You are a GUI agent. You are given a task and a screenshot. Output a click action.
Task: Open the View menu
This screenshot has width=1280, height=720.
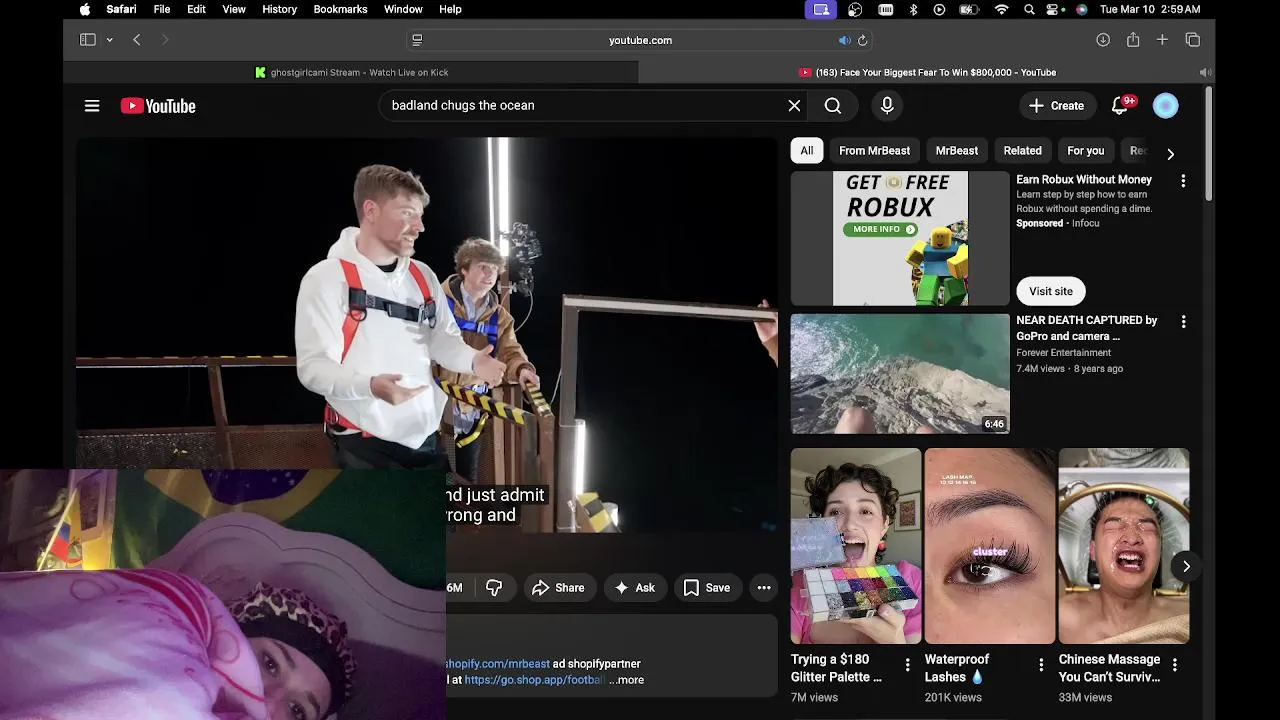234,9
